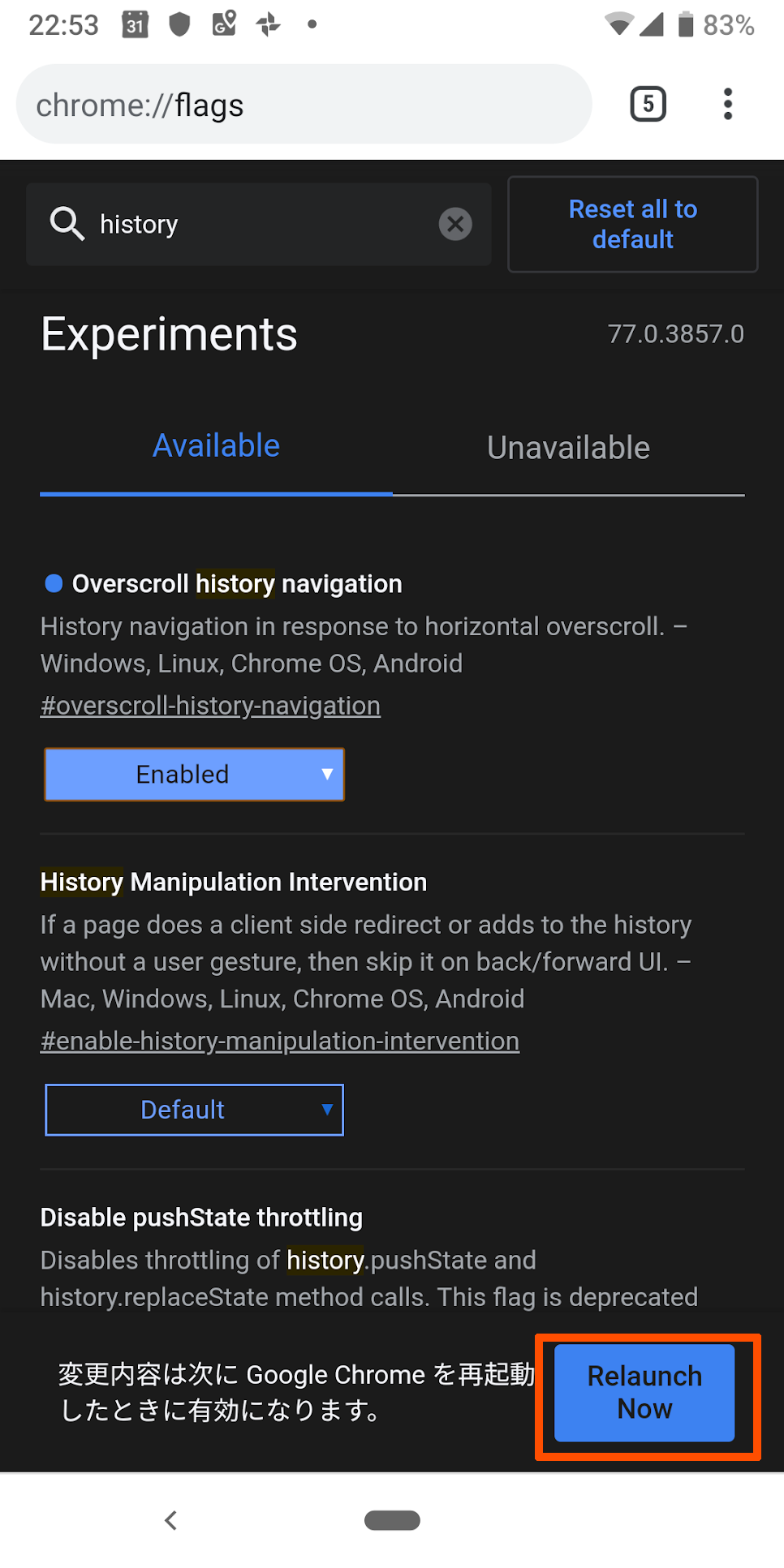Focus the flags search field with history
784x1568 pixels.
259,224
